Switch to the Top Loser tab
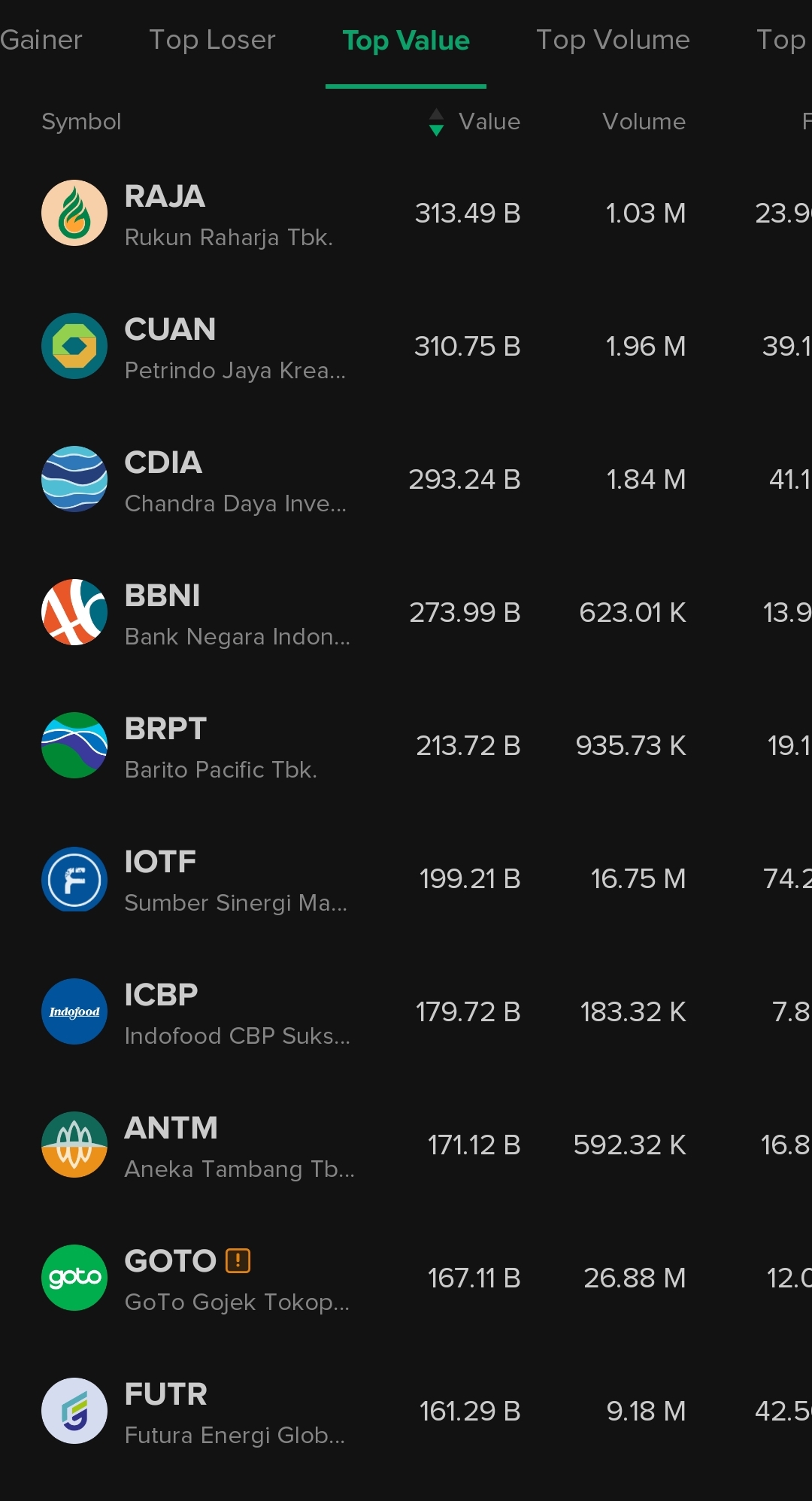 point(212,40)
